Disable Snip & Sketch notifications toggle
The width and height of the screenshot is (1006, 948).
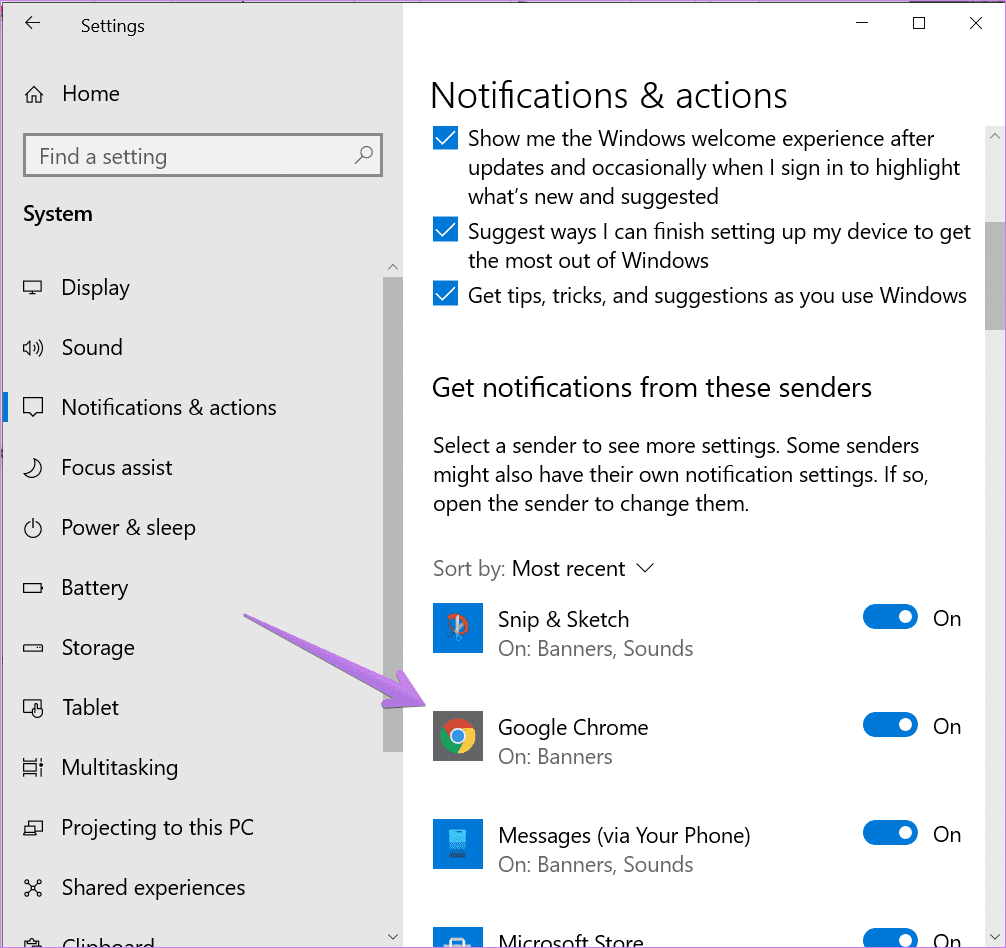pyautogui.click(x=890, y=618)
